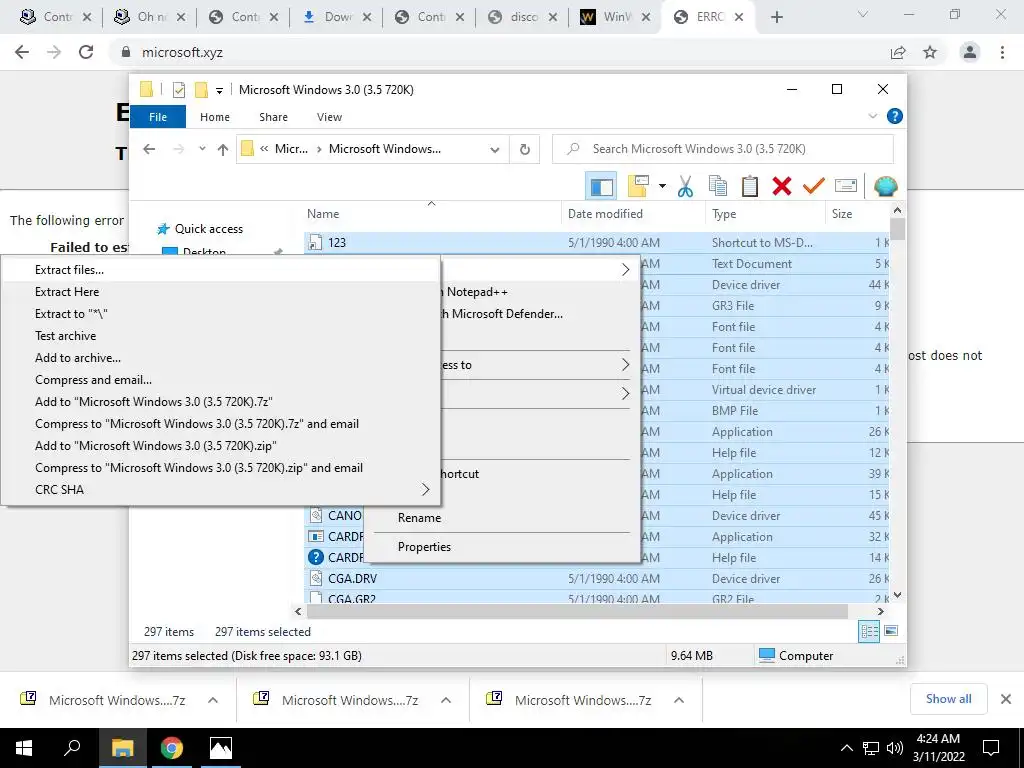Refresh the Explorer folder view
This screenshot has width=1024, height=768.
(524, 150)
